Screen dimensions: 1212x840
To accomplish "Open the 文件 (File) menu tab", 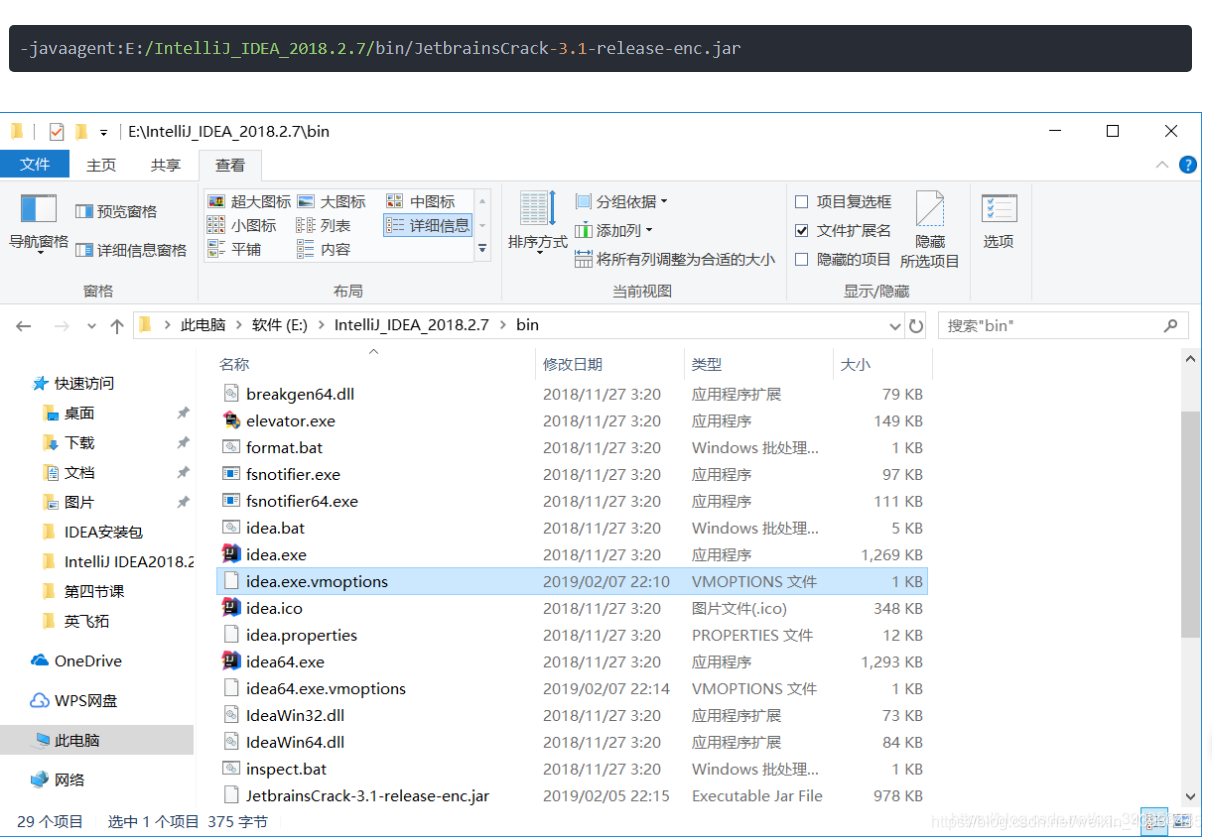I will tap(35, 164).
